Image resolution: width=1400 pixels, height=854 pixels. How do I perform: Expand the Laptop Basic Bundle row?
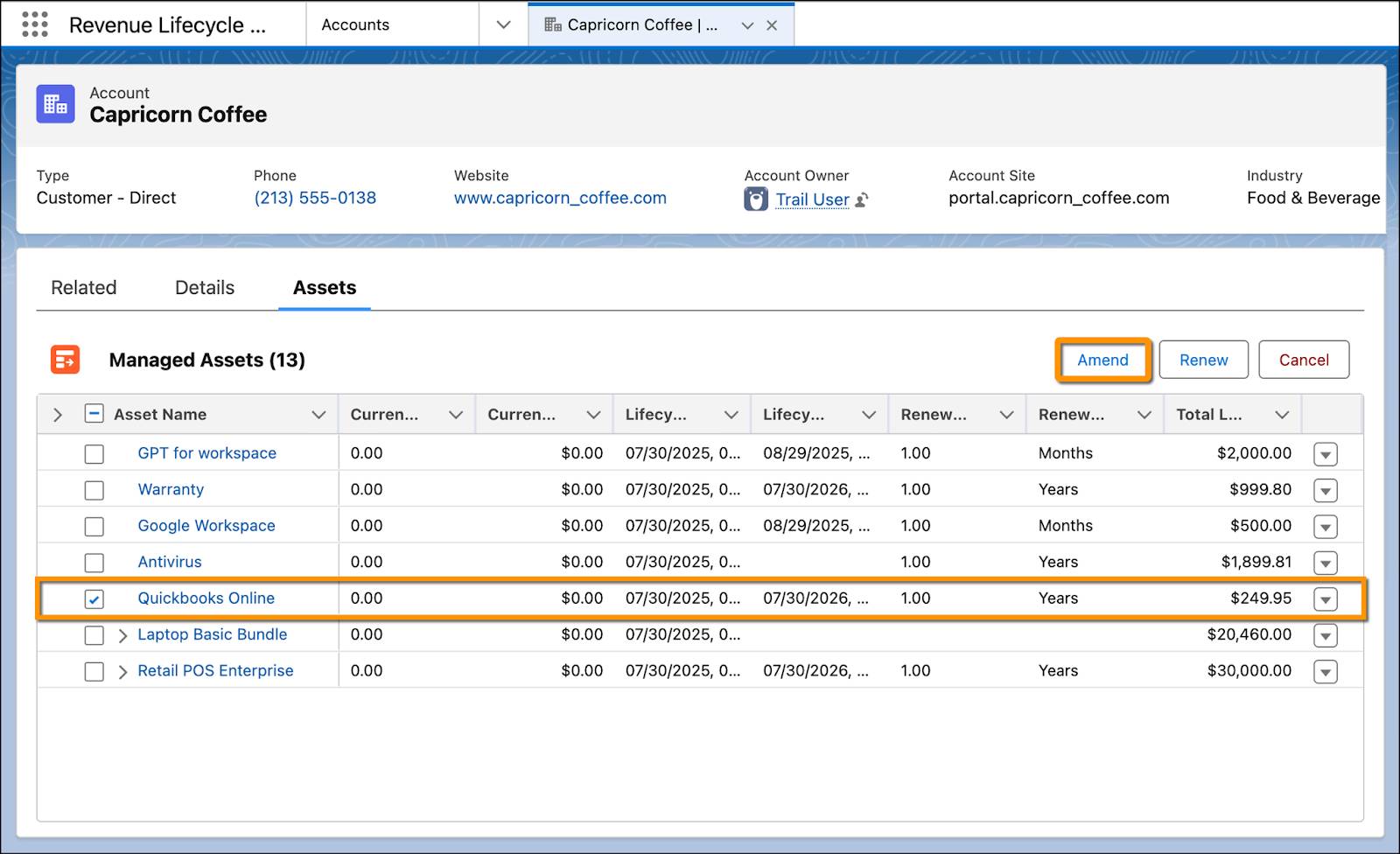tap(122, 635)
